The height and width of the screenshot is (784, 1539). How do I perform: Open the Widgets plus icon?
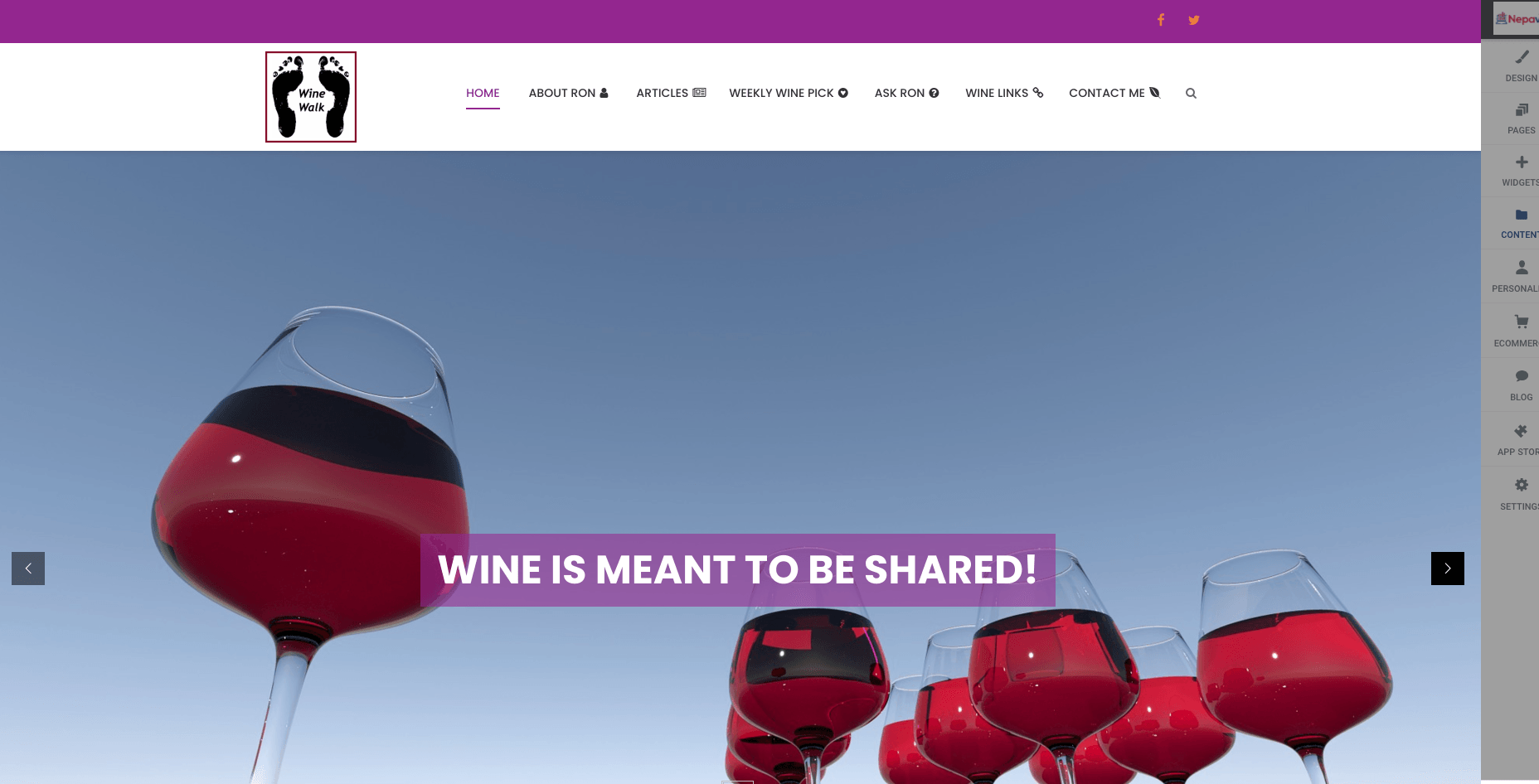[x=1521, y=170]
